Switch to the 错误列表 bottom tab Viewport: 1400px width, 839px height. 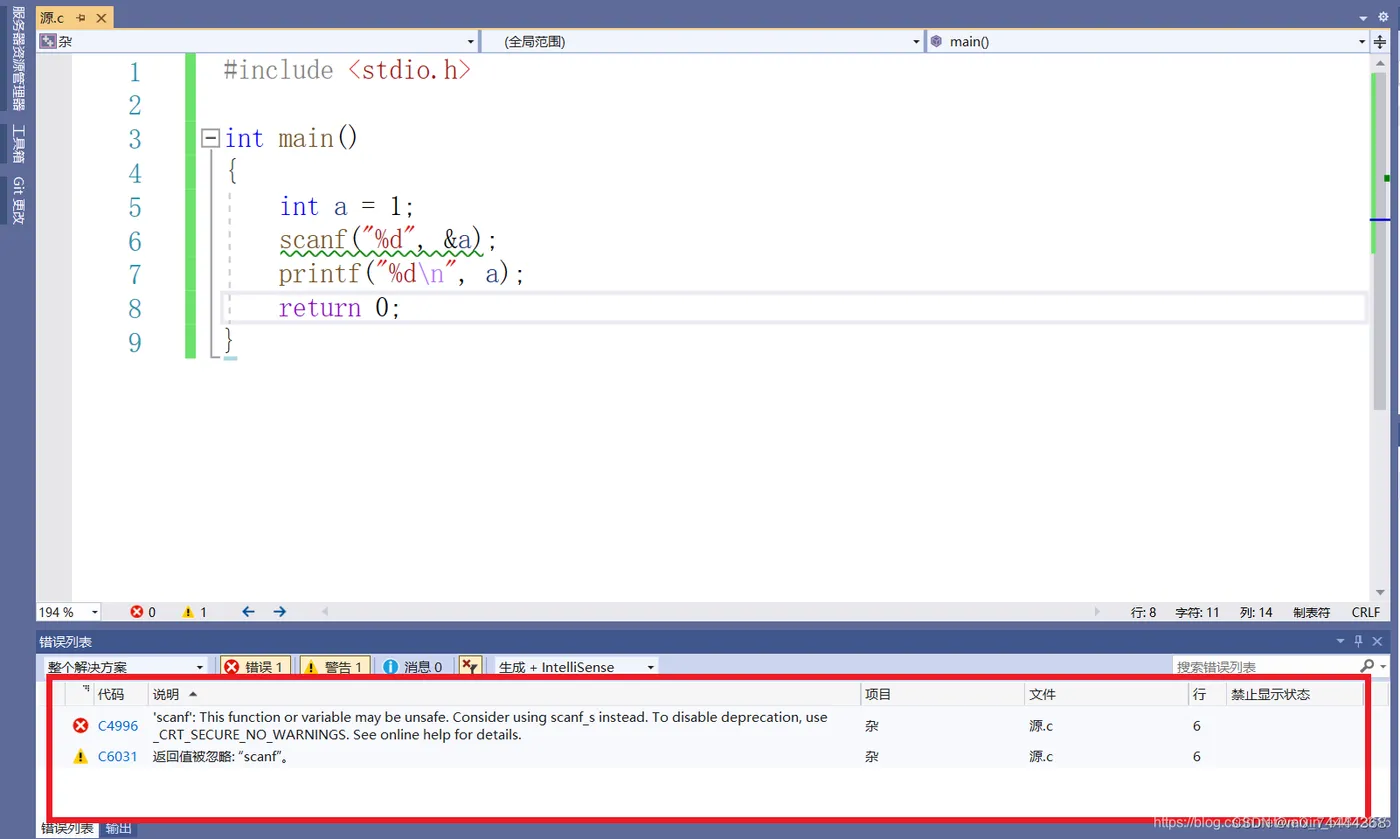pos(67,829)
